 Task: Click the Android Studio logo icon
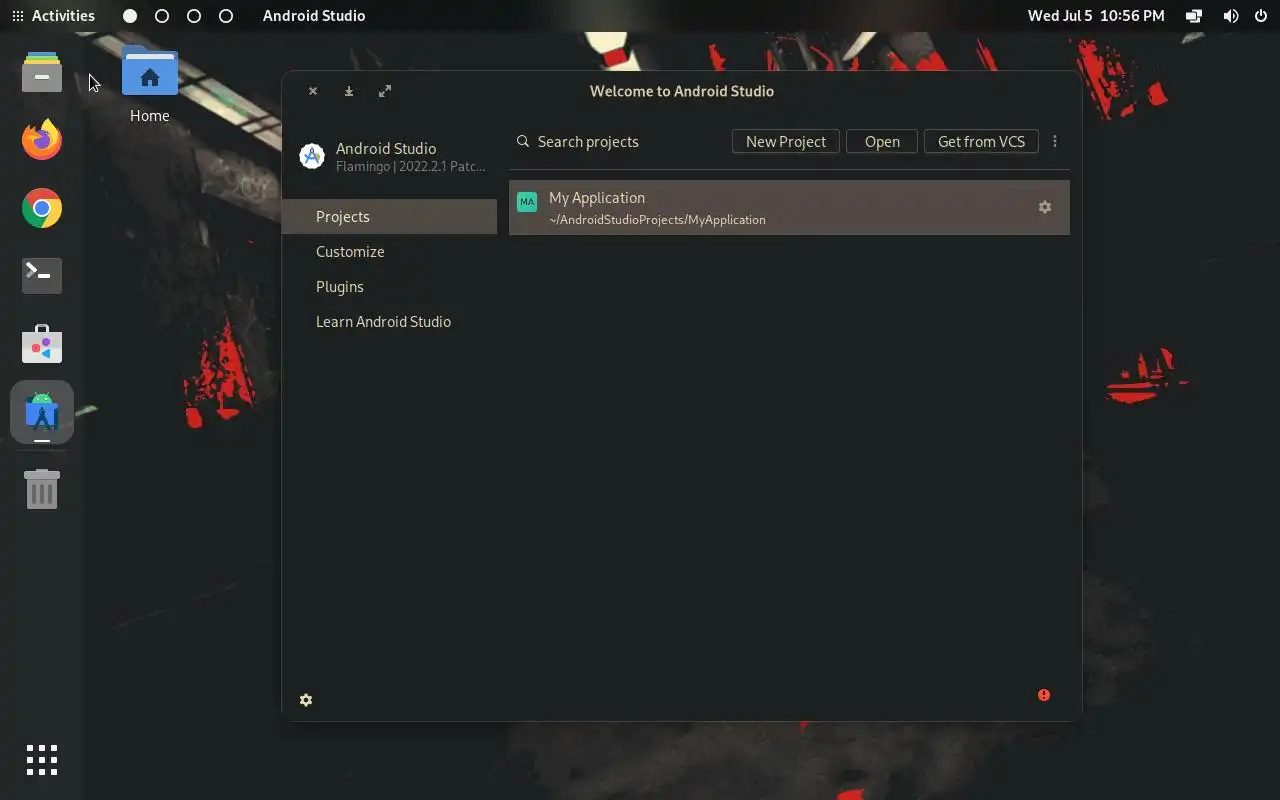click(x=312, y=156)
